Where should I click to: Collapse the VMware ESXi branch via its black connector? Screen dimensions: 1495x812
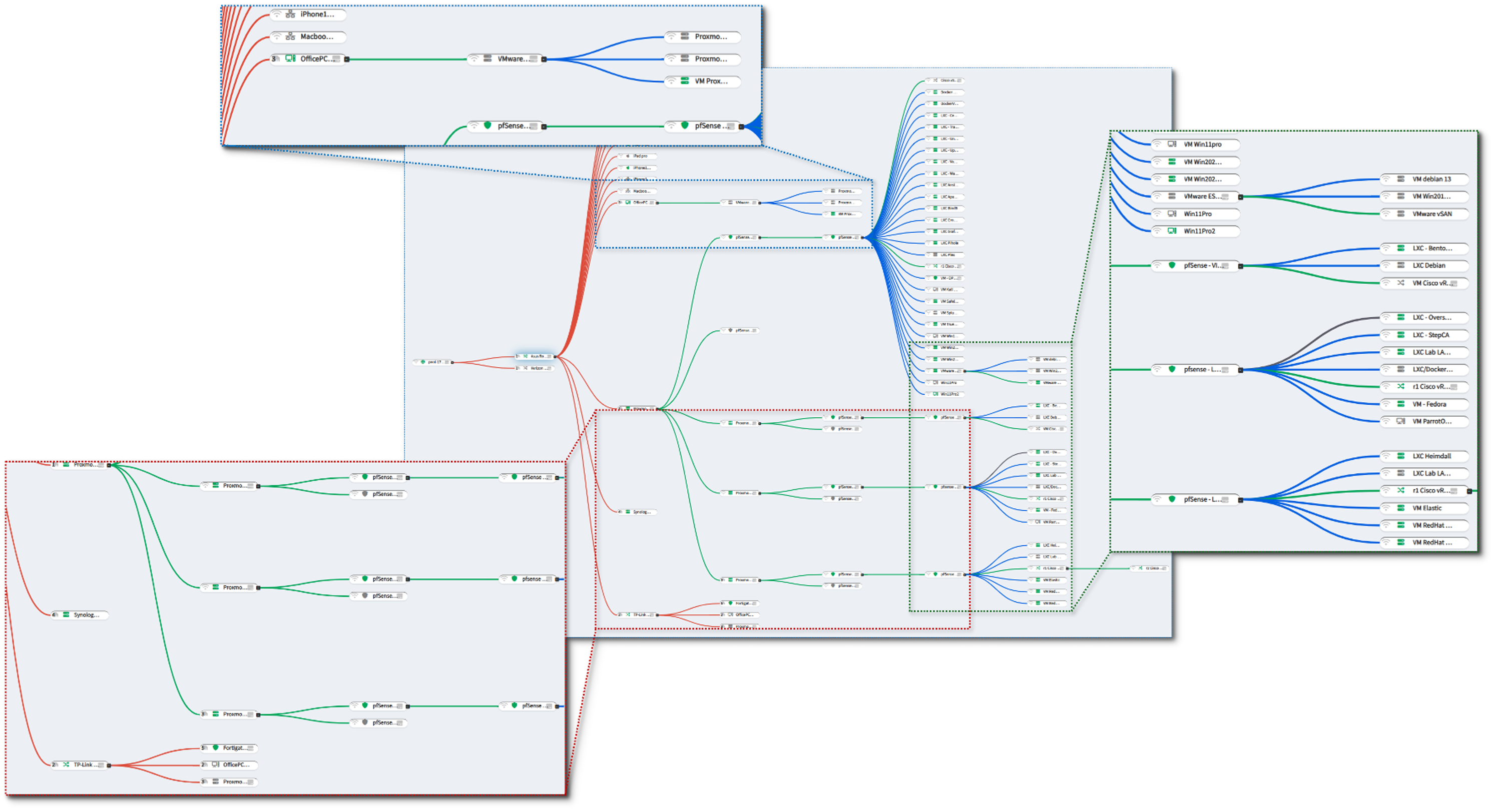tap(1241, 197)
